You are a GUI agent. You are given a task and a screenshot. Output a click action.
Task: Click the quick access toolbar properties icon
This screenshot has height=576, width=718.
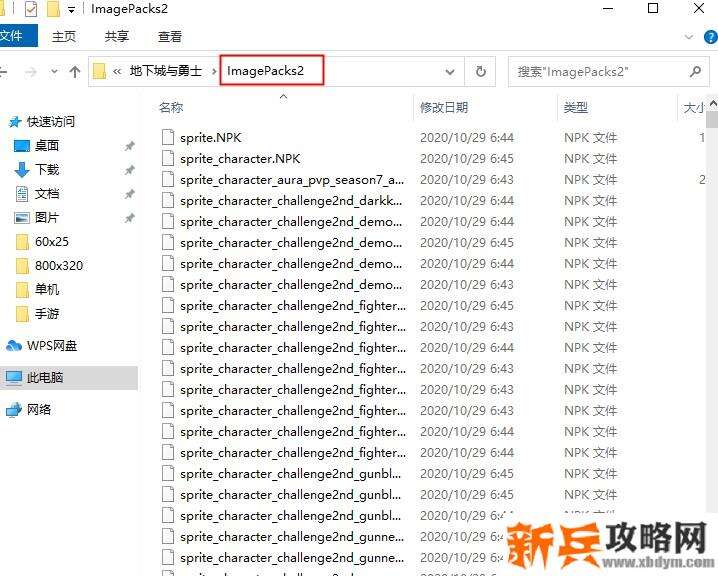(x=31, y=8)
